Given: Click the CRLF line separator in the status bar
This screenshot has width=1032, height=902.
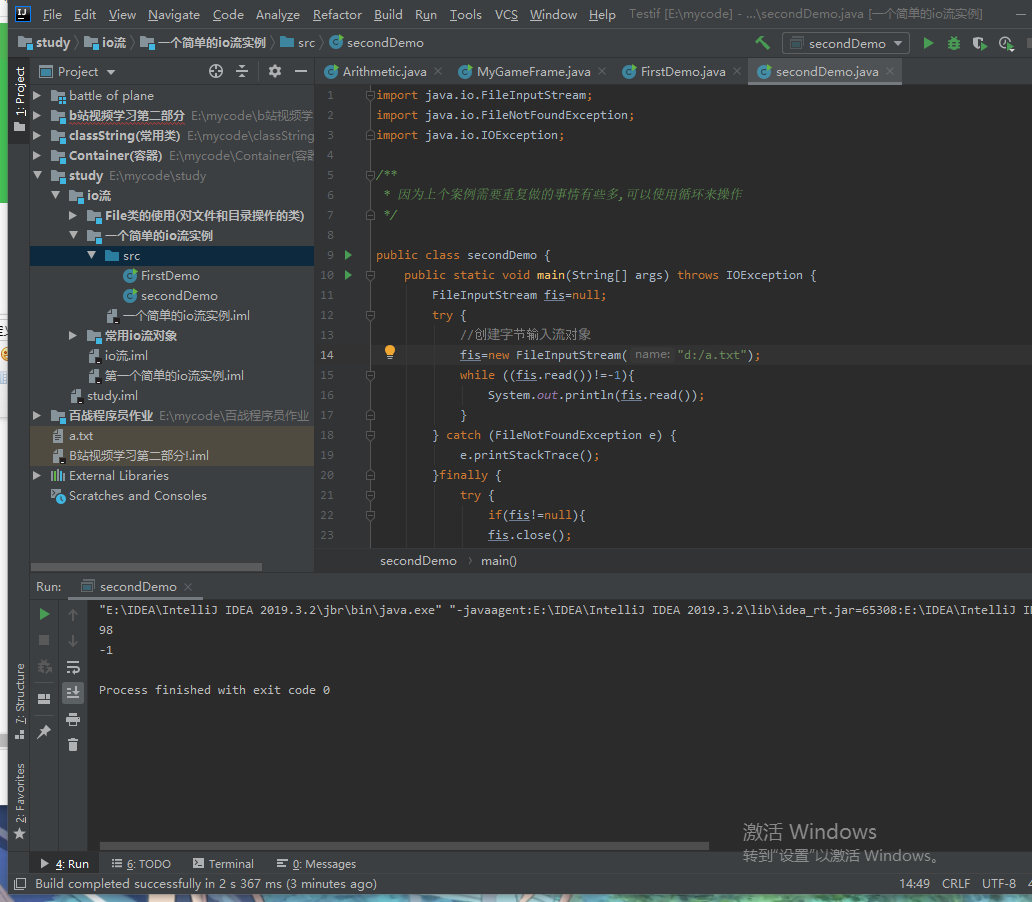Looking at the screenshot, I should 956,884.
